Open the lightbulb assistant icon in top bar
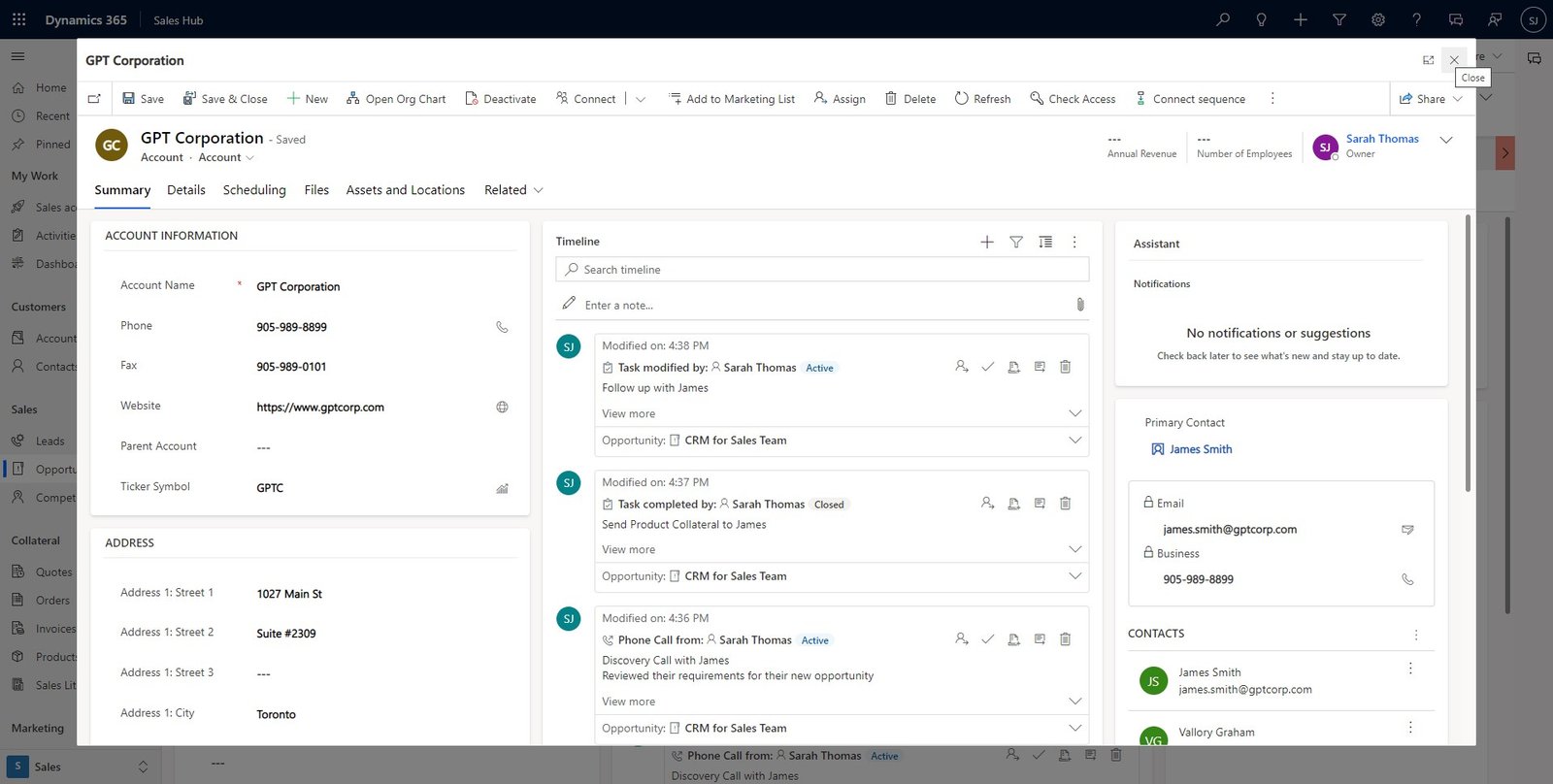This screenshot has height=784, width=1553. pyautogui.click(x=1262, y=19)
